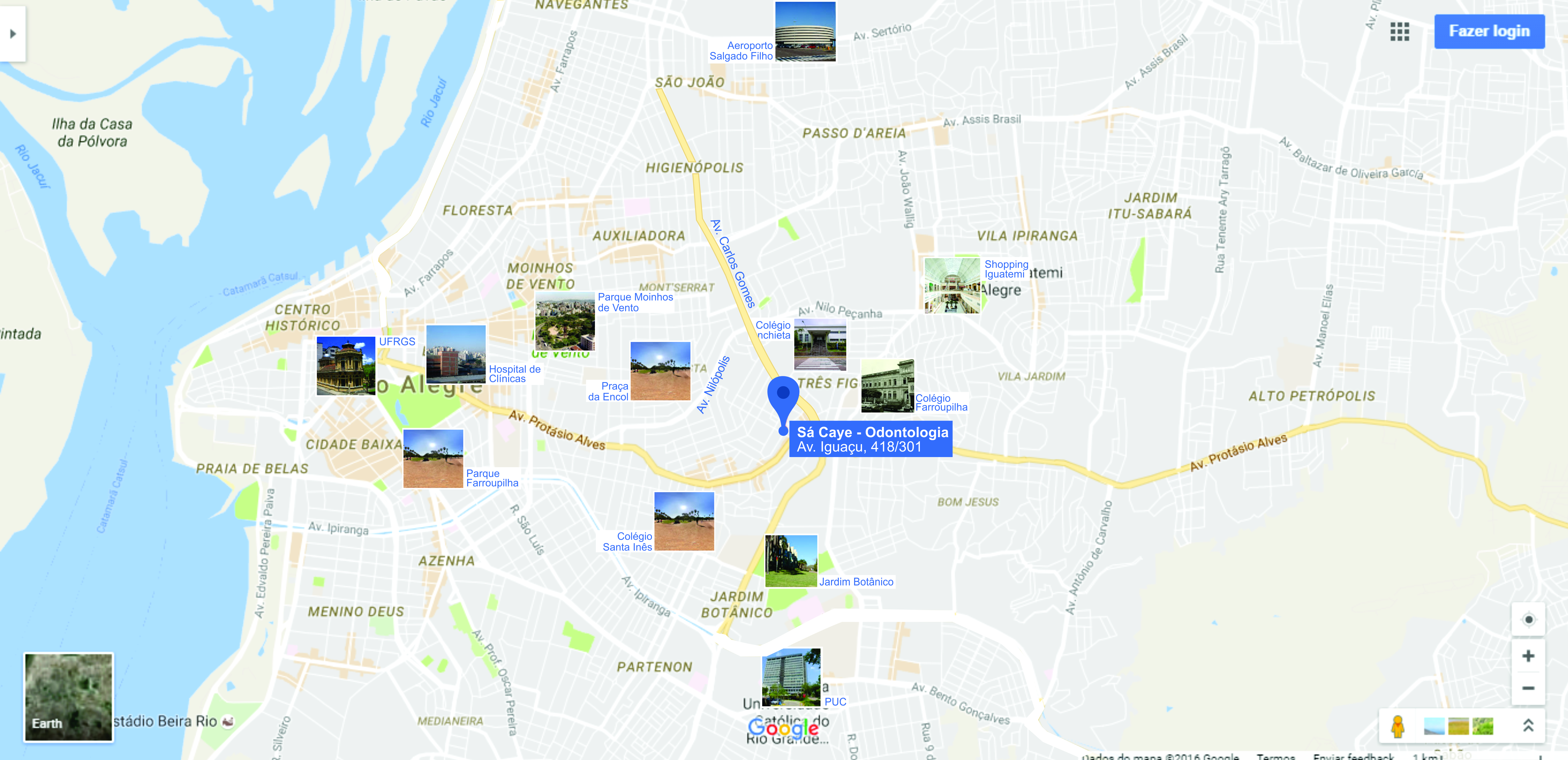The height and width of the screenshot is (760, 1568).
Task: Click the Av. Nilópolis street label
Action: (x=713, y=385)
